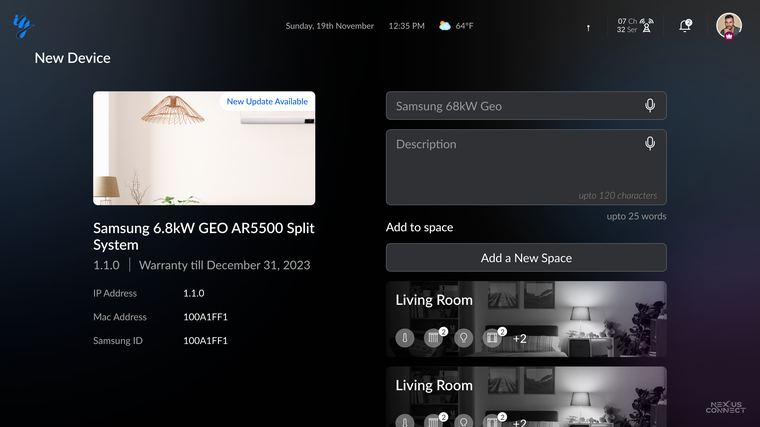Focus the Samsung 68kW Geo name field
The width and height of the screenshot is (760, 427).
tap(526, 106)
